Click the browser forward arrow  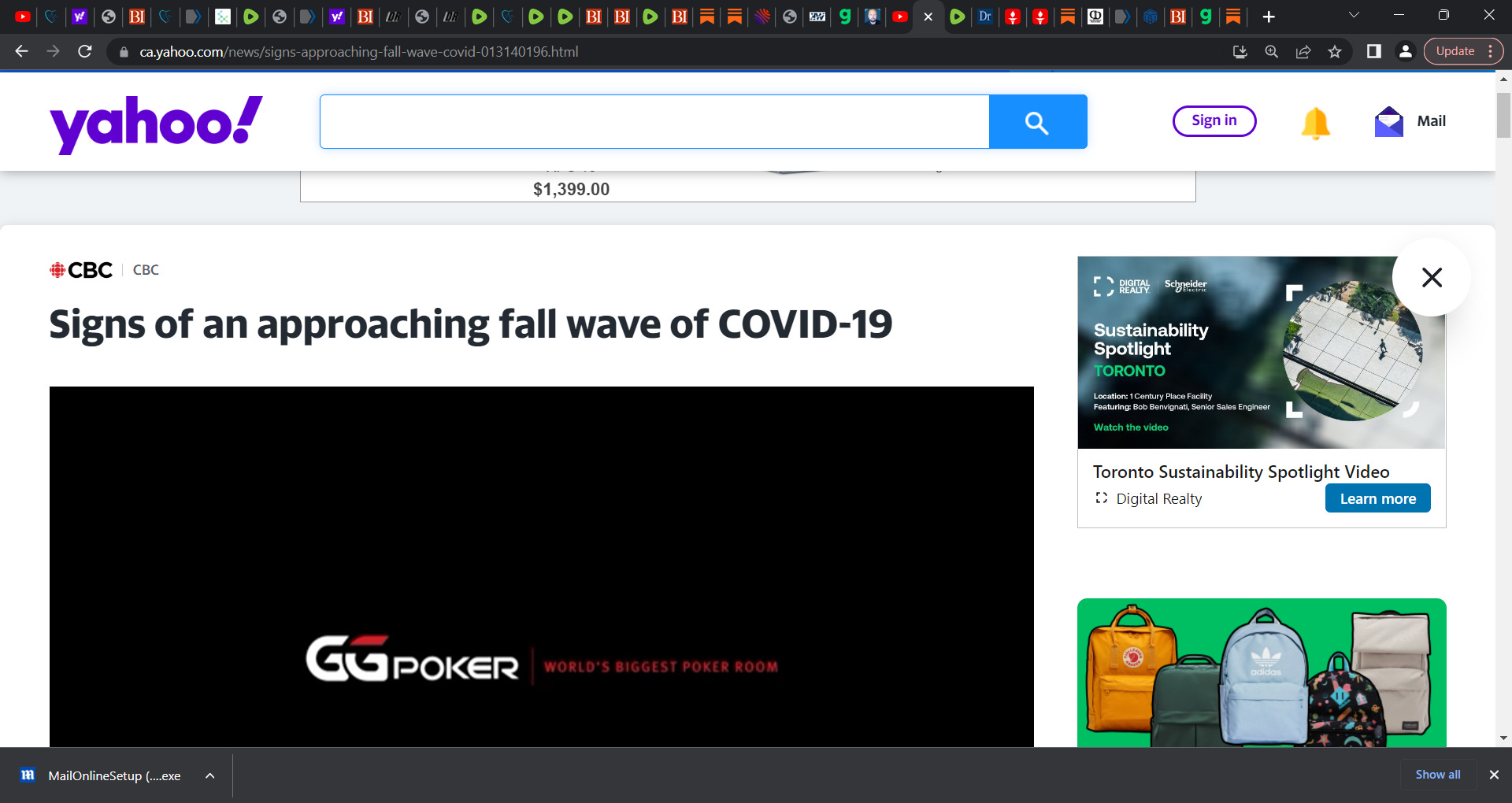(53, 51)
